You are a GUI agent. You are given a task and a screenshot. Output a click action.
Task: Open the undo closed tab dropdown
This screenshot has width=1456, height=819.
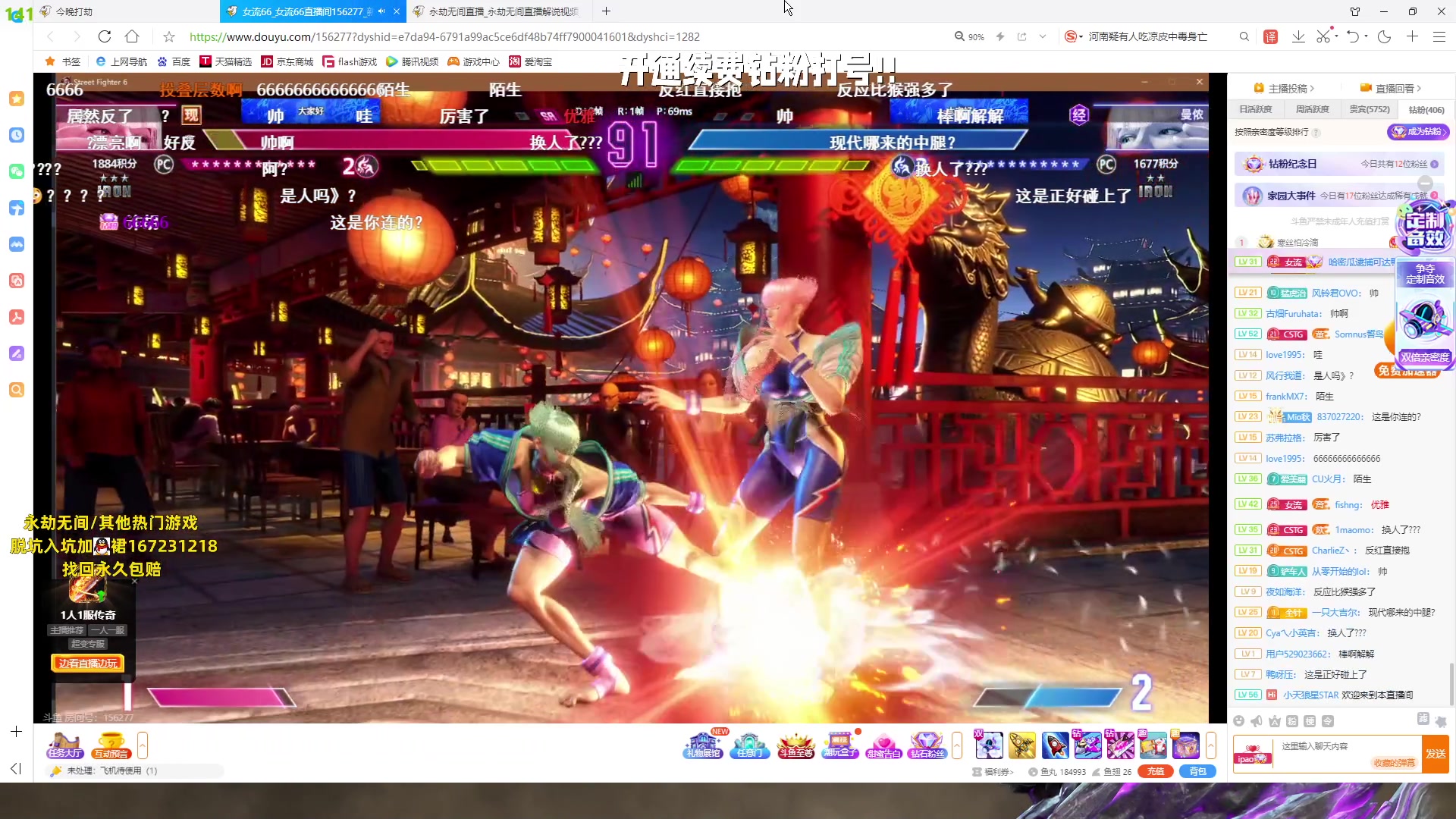click(x=1367, y=36)
